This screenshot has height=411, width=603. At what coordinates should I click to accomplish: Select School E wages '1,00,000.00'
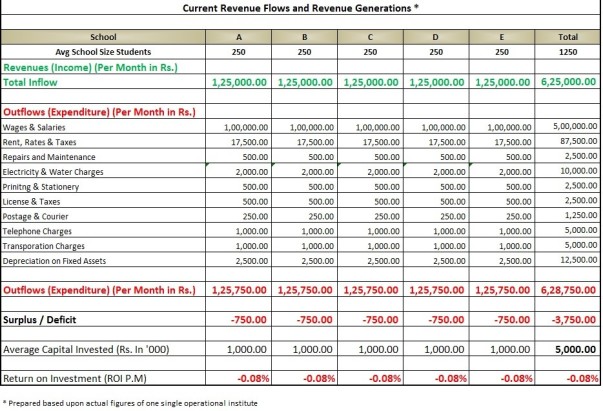pos(509,127)
